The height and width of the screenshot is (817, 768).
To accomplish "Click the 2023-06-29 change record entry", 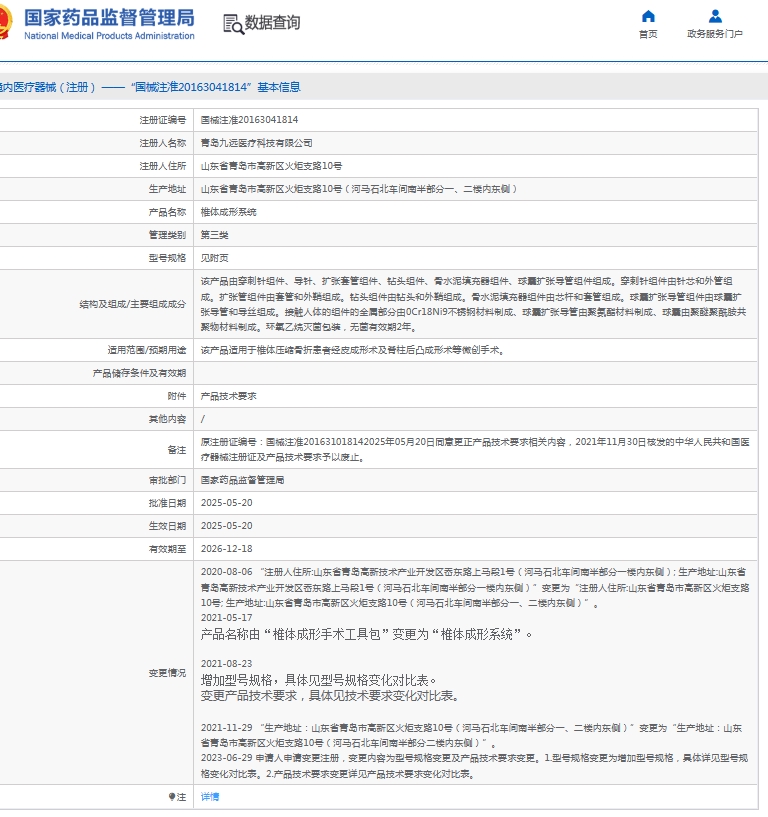I will pyautogui.click(x=475, y=766).
